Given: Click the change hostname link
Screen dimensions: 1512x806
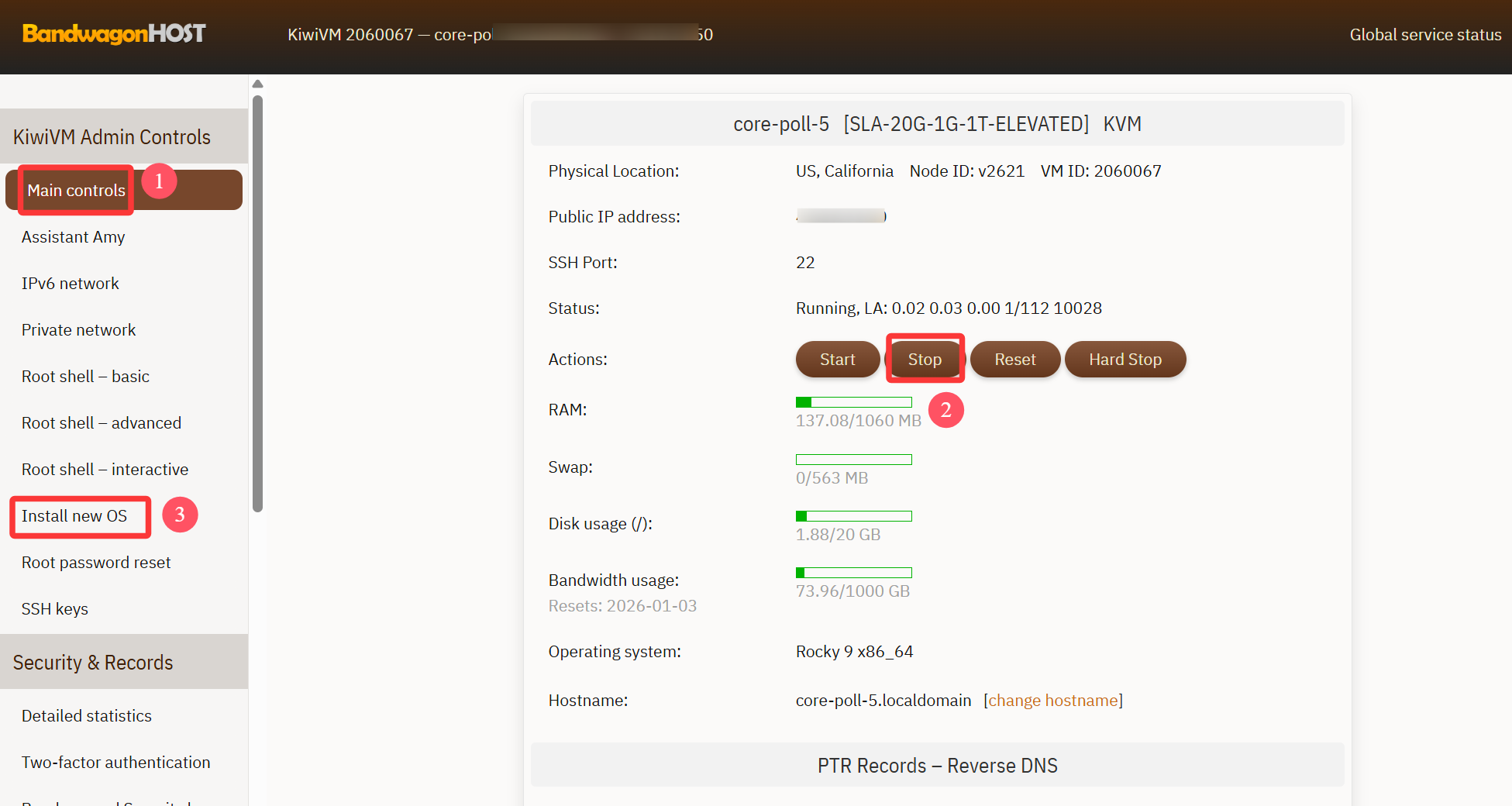Looking at the screenshot, I should (1052, 701).
